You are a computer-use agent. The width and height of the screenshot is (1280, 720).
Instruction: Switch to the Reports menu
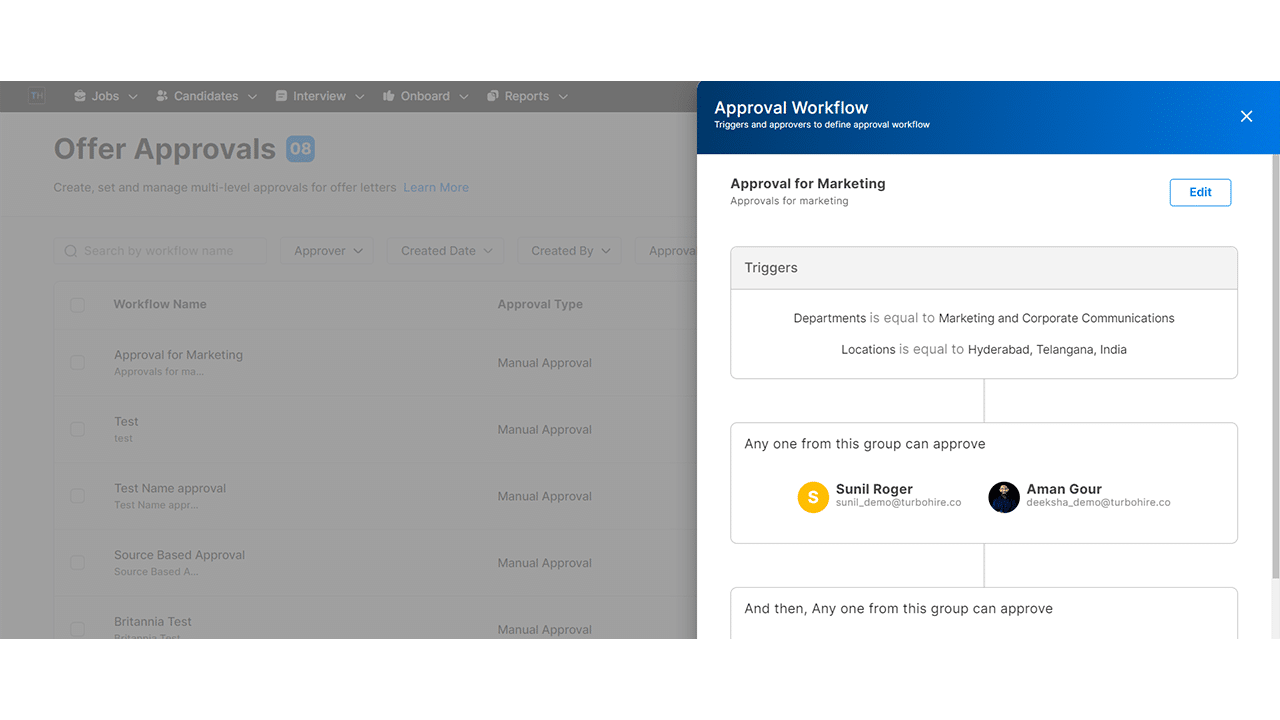click(527, 95)
